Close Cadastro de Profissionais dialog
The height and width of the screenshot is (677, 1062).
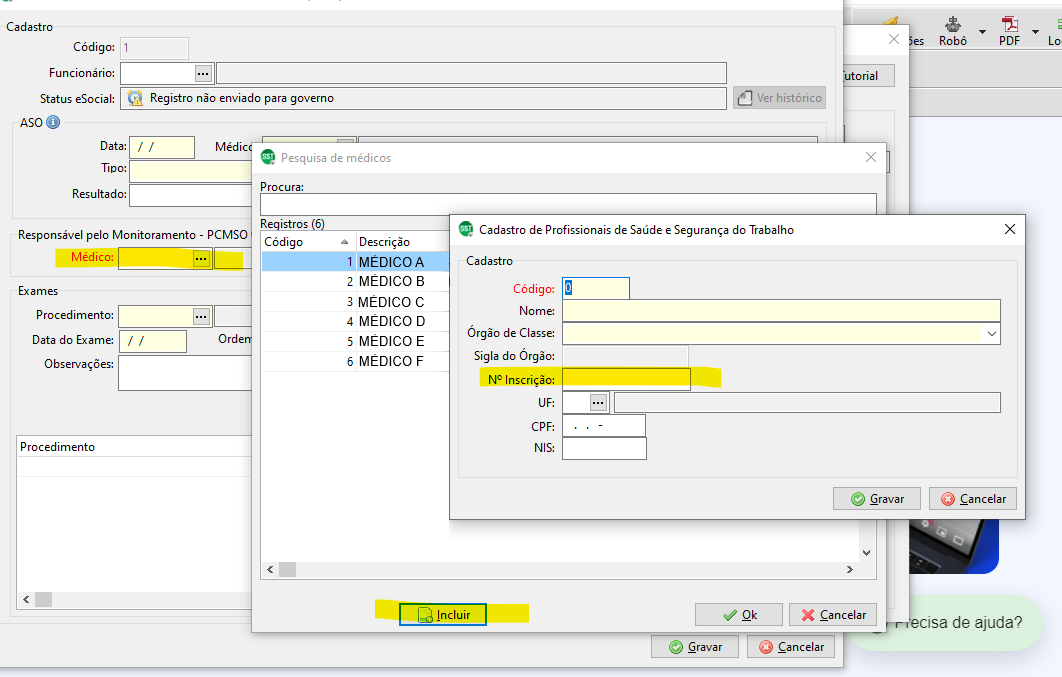1010,230
